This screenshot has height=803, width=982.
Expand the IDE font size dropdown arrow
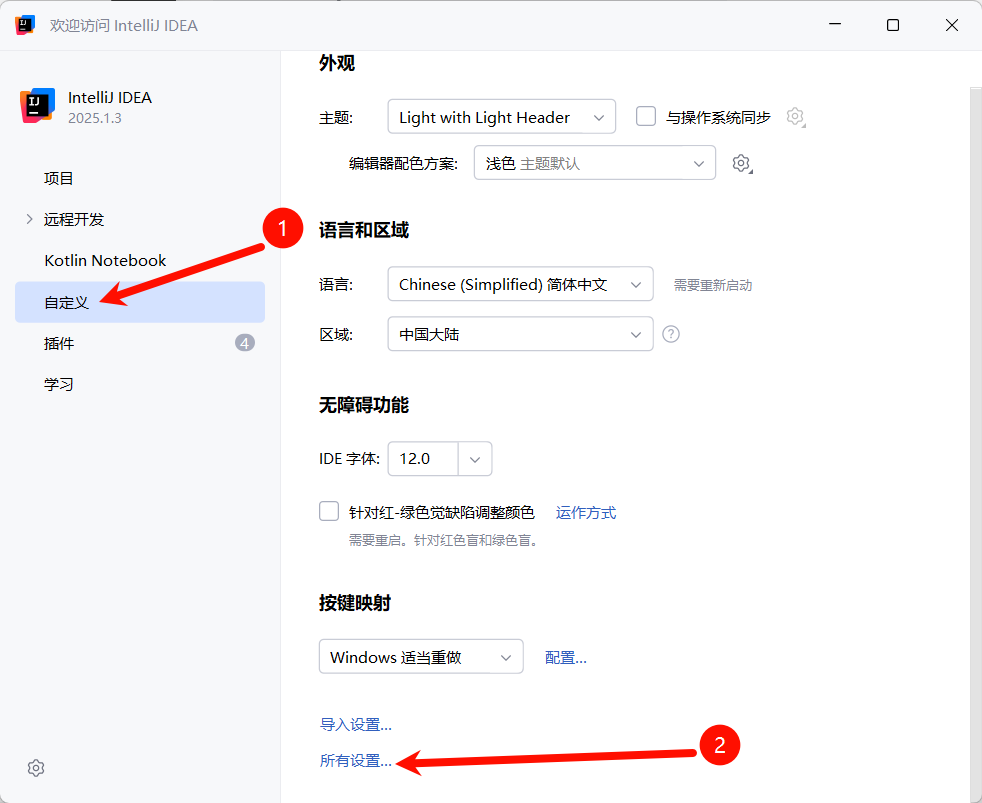[475, 459]
